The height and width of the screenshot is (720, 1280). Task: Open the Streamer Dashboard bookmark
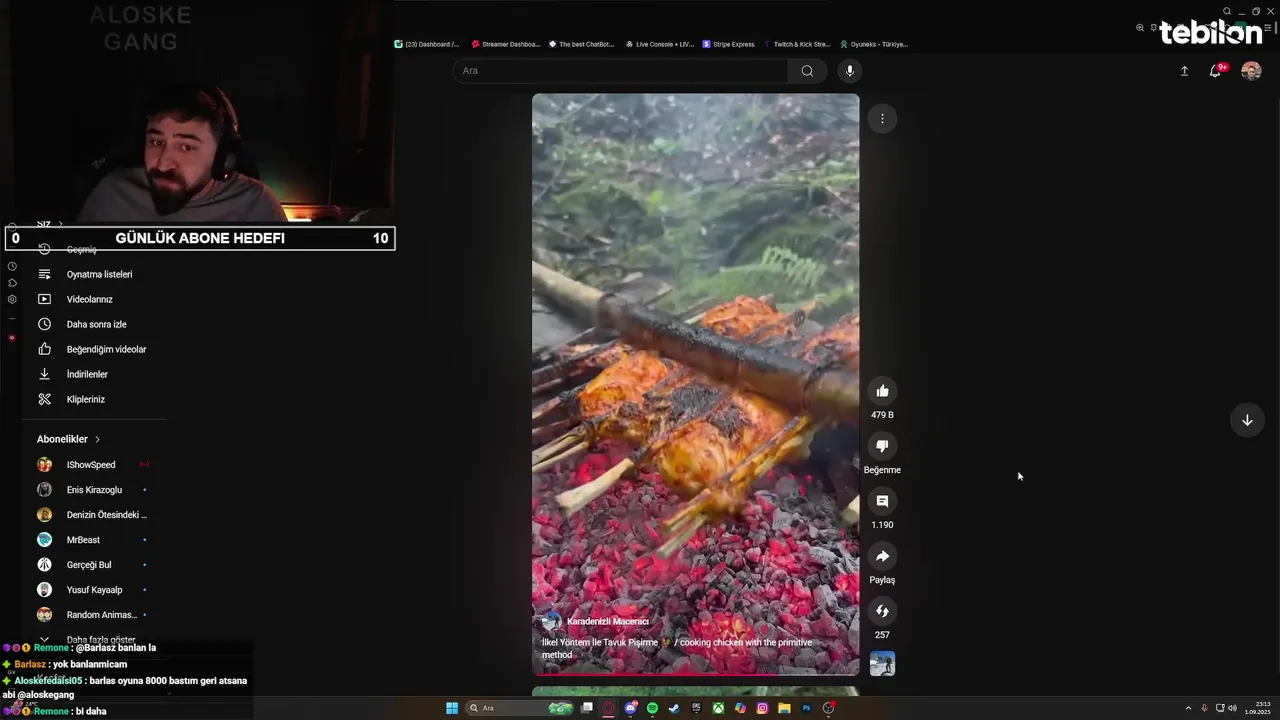pyautogui.click(x=505, y=44)
